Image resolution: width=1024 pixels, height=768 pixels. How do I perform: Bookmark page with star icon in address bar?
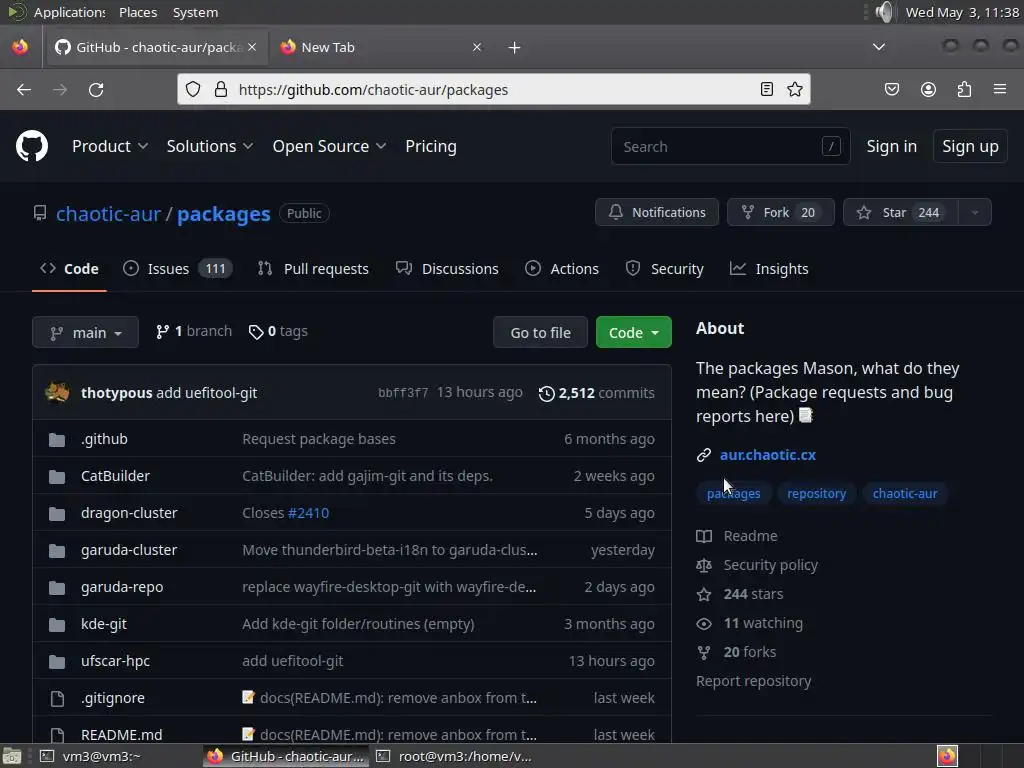[x=795, y=89]
